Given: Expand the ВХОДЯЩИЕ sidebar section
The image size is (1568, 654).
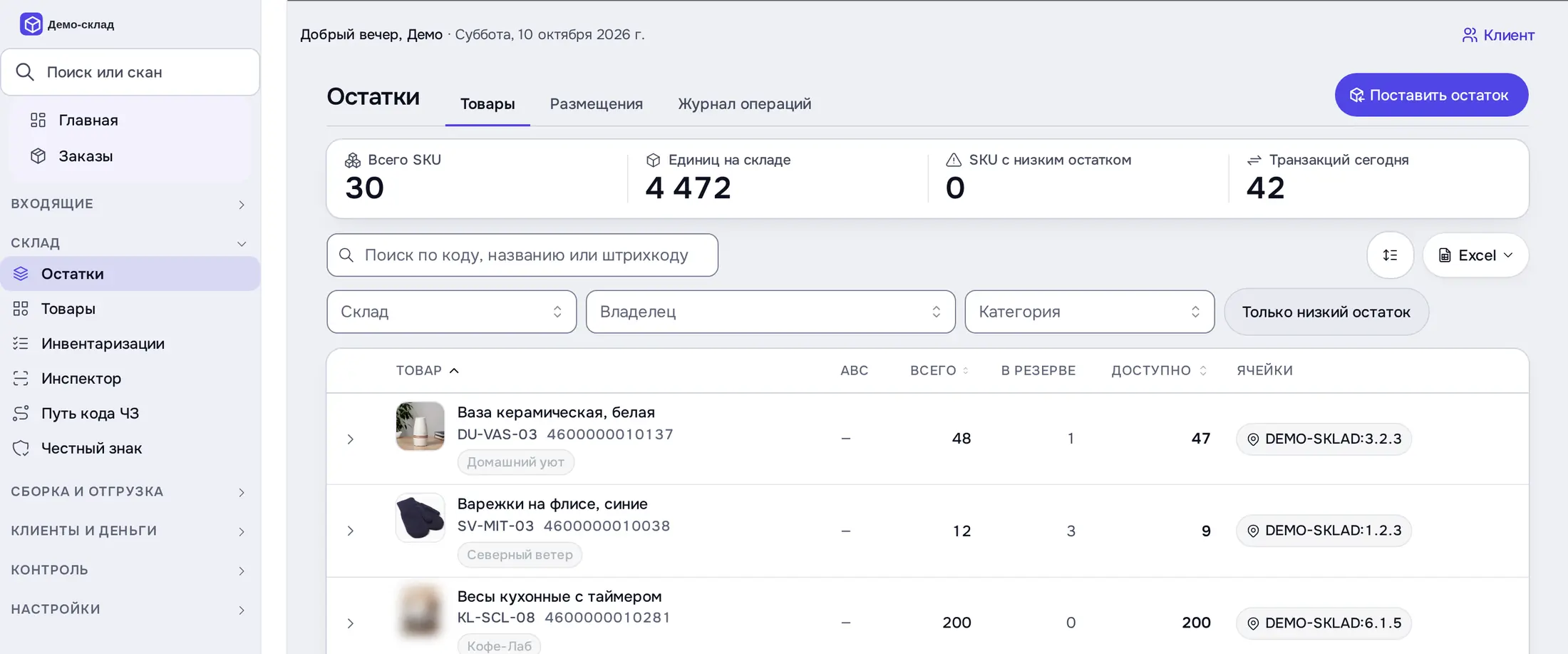Looking at the screenshot, I should pos(130,204).
